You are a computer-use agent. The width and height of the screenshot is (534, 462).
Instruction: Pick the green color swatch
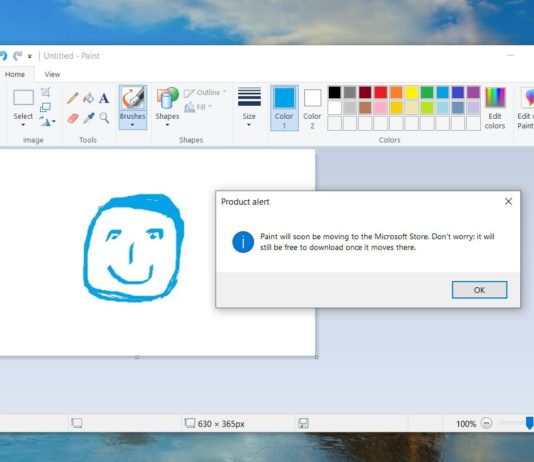point(427,92)
